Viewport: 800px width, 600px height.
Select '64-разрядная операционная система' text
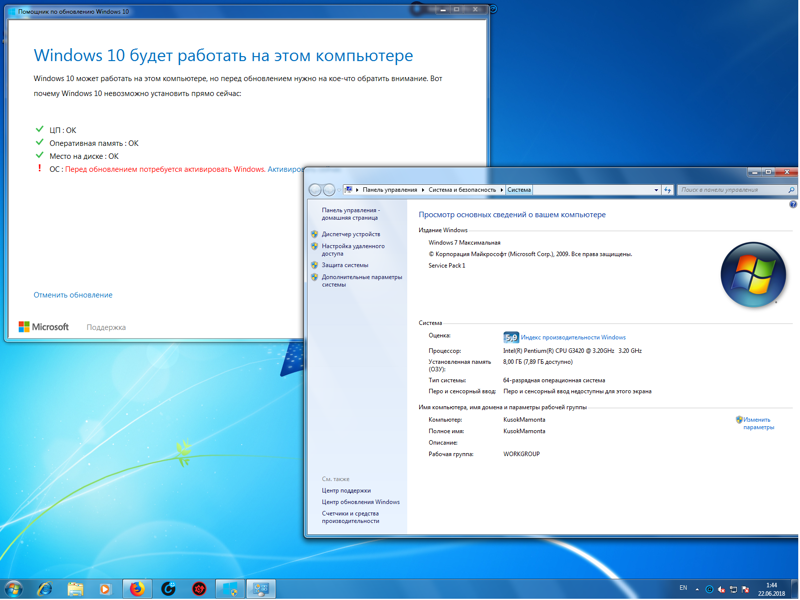point(554,381)
